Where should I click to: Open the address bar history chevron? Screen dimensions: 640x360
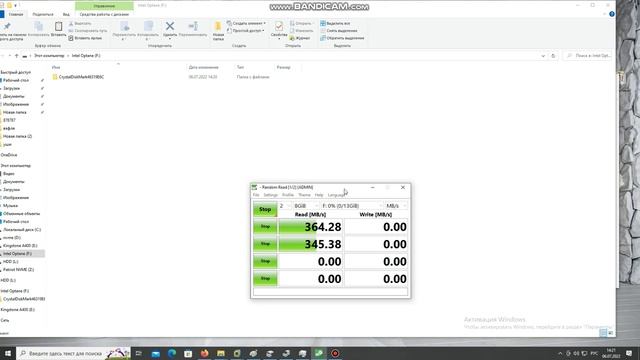(543, 56)
